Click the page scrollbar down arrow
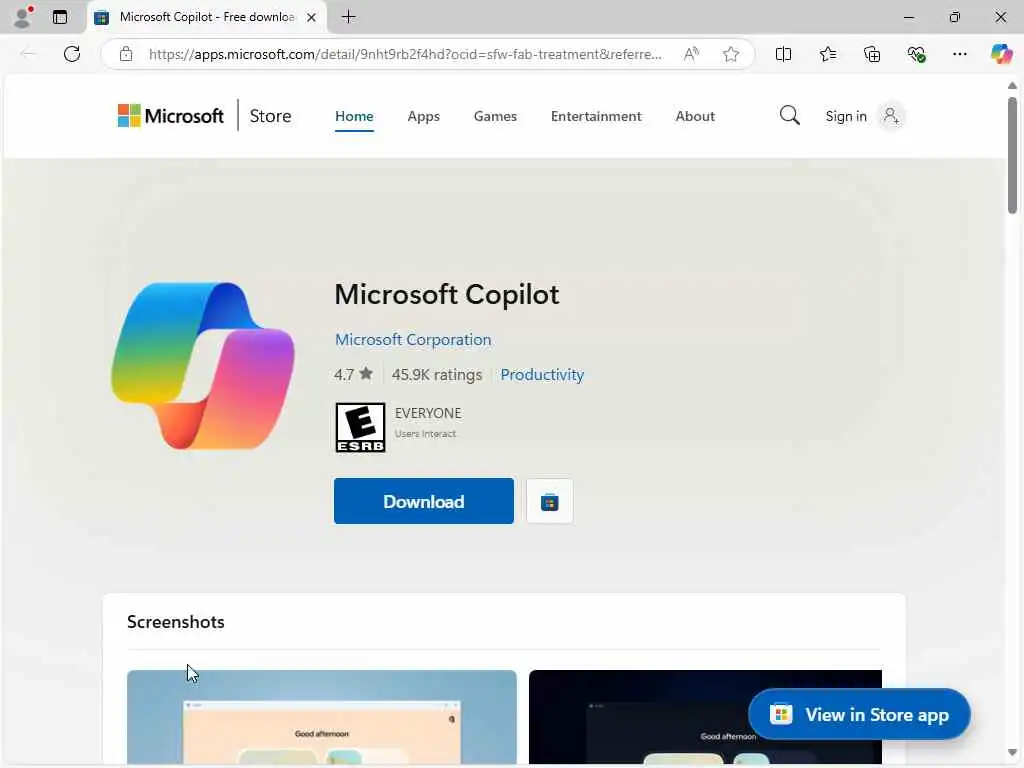1024x768 pixels. (1012, 753)
